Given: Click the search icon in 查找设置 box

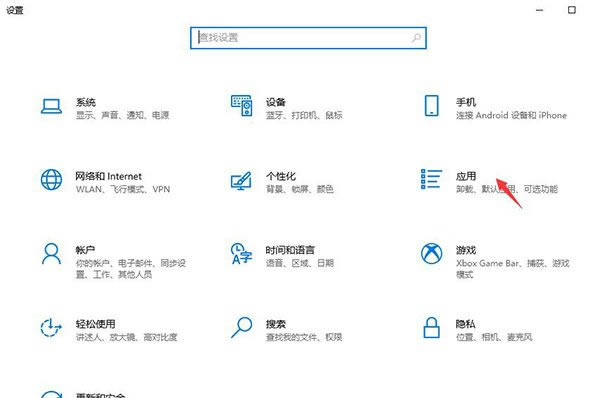Looking at the screenshot, I should pyautogui.click(x=416, y=38).
